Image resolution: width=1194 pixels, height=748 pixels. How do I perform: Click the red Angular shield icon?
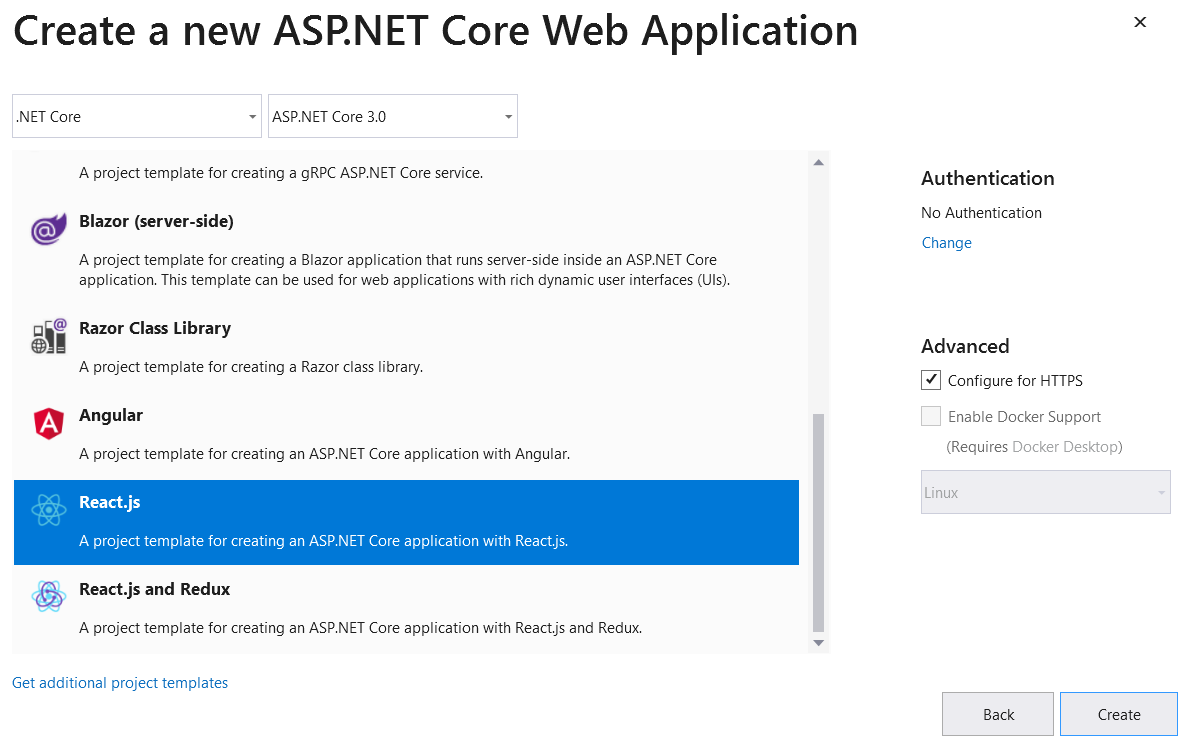tap(48, 424)
